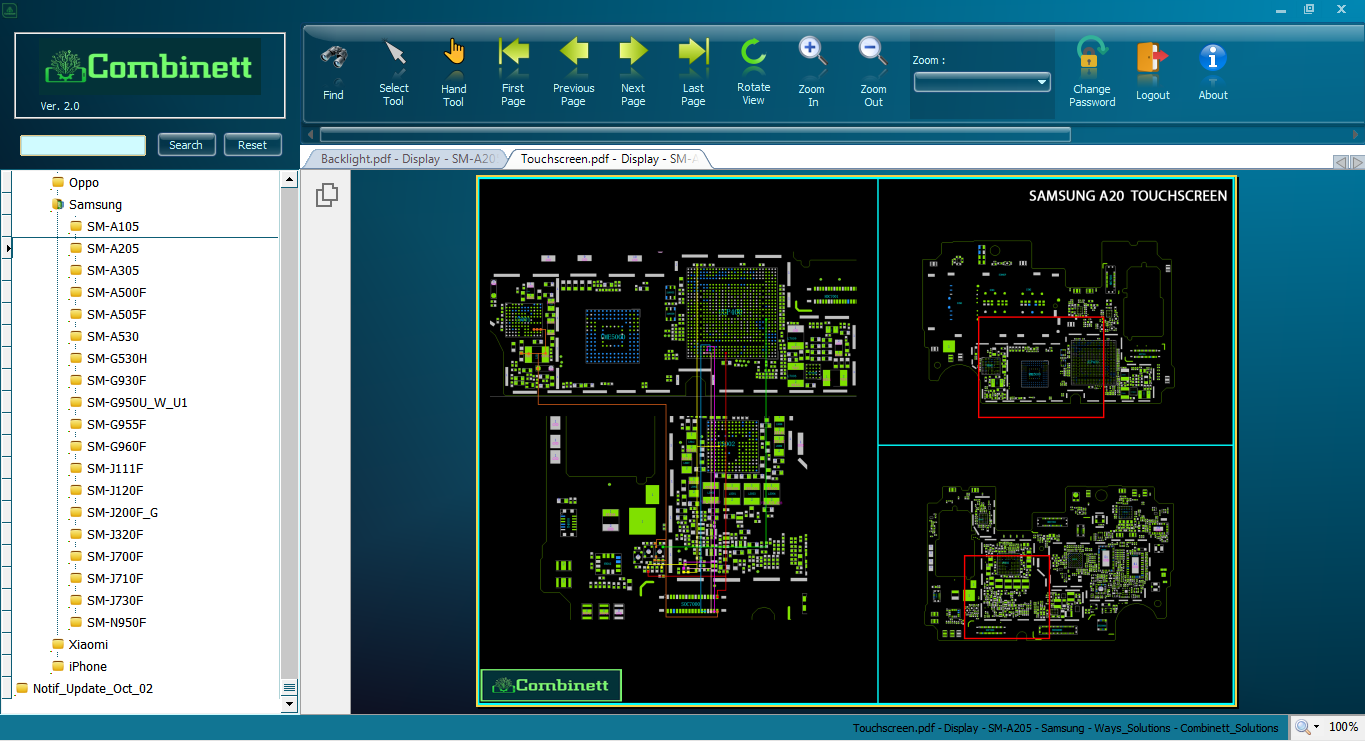Screen dimensions: 1365x742
Task: Click the "SAMSUNG A20 TOUCHSCREEN" title
Action: tap(1128, 196)
